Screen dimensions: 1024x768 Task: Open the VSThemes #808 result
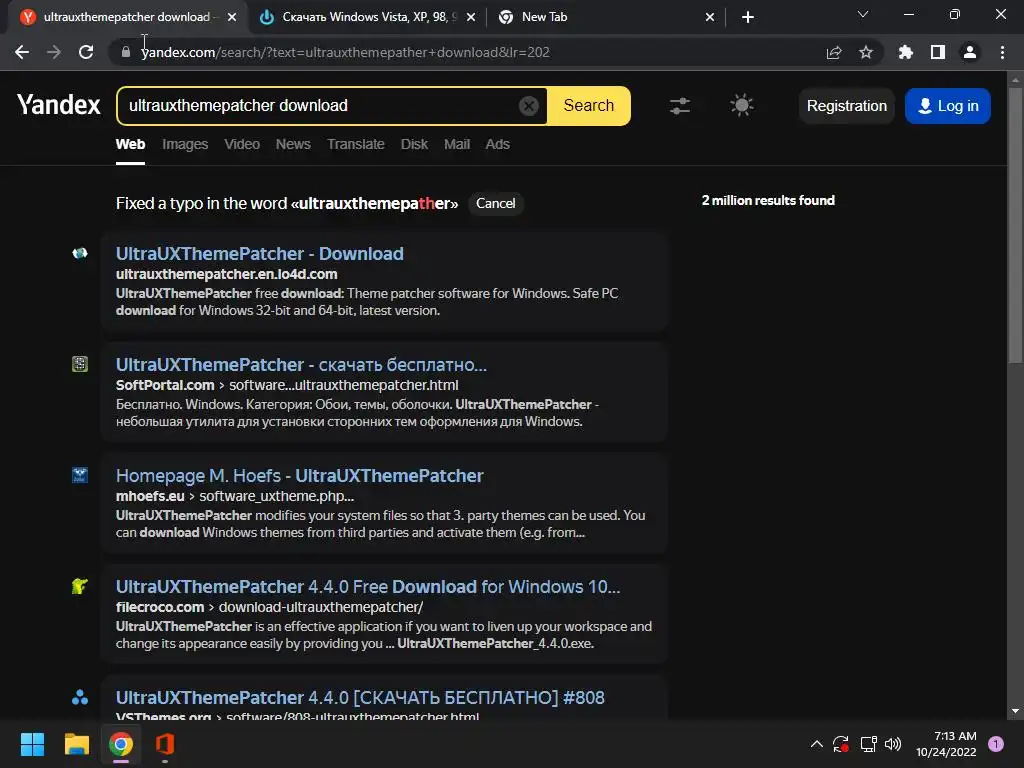[360, 697]
